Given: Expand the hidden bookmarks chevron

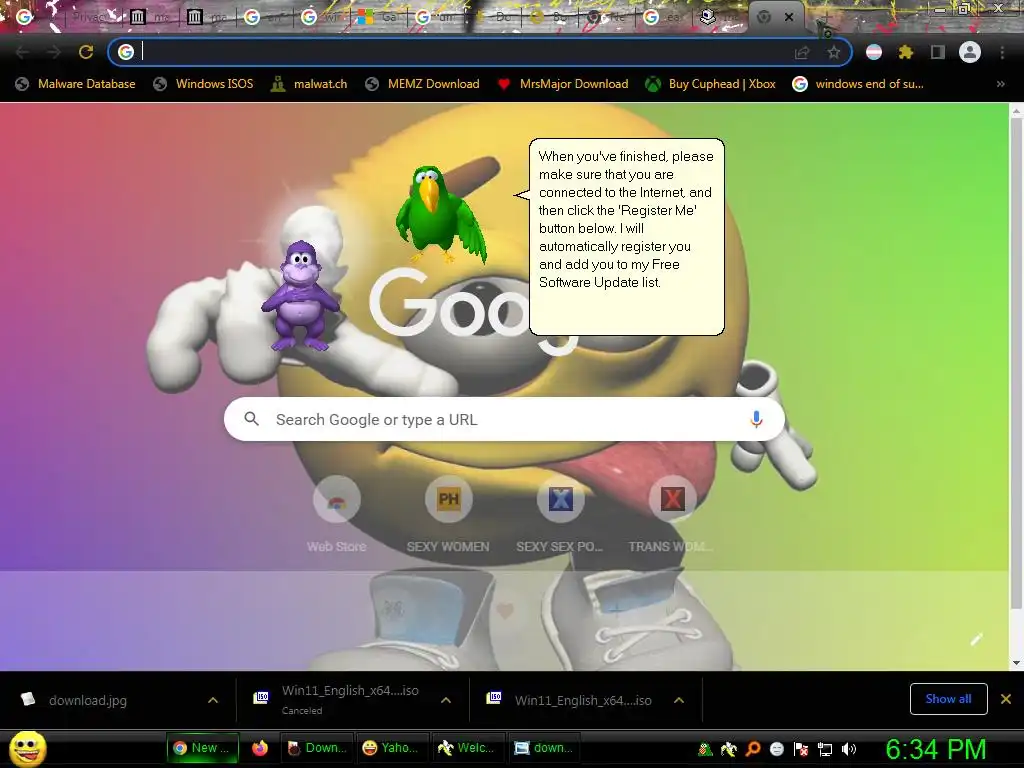Looking at the screenshot, I should pos(1000,84).
